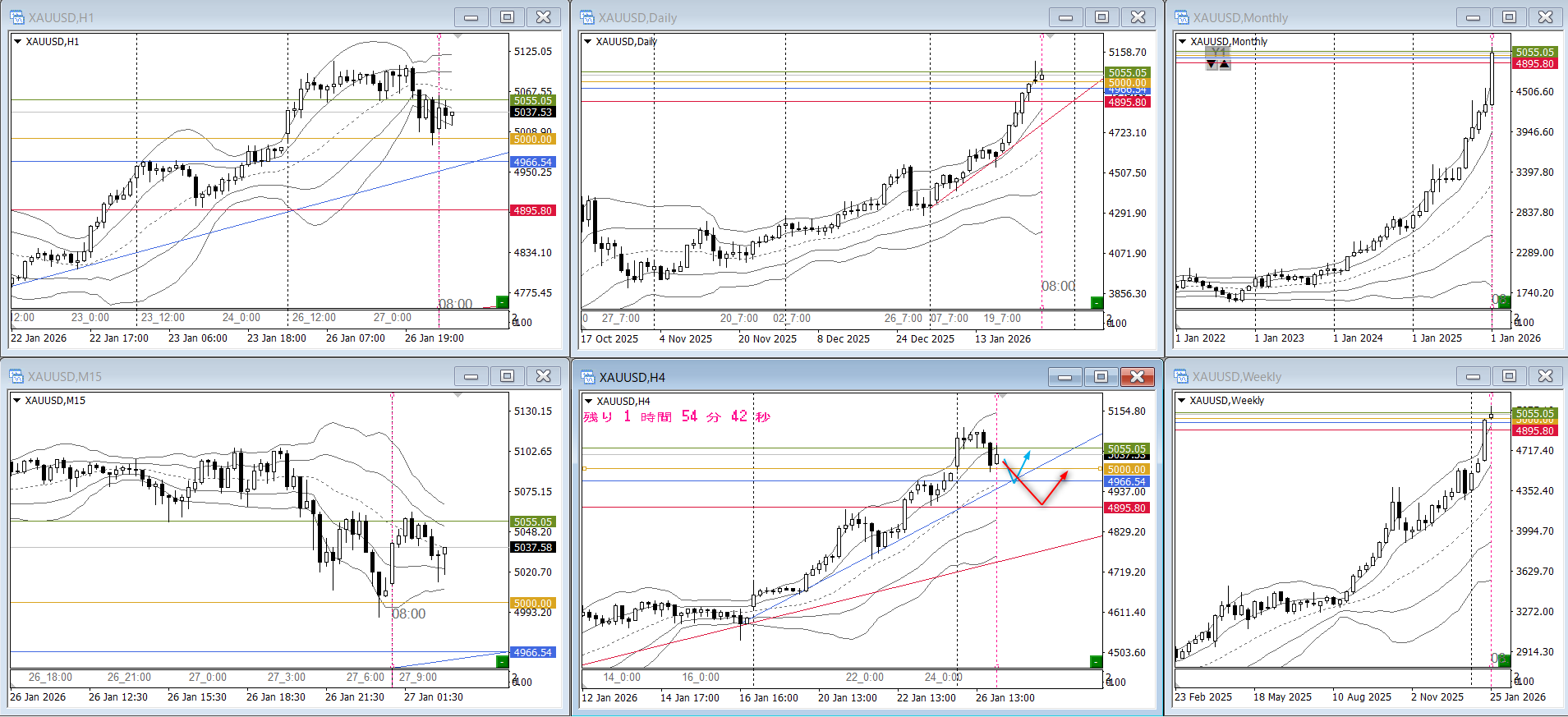
Task: Toggle the Y1 button on the Monthly chart
Action: pos(1218,53)
